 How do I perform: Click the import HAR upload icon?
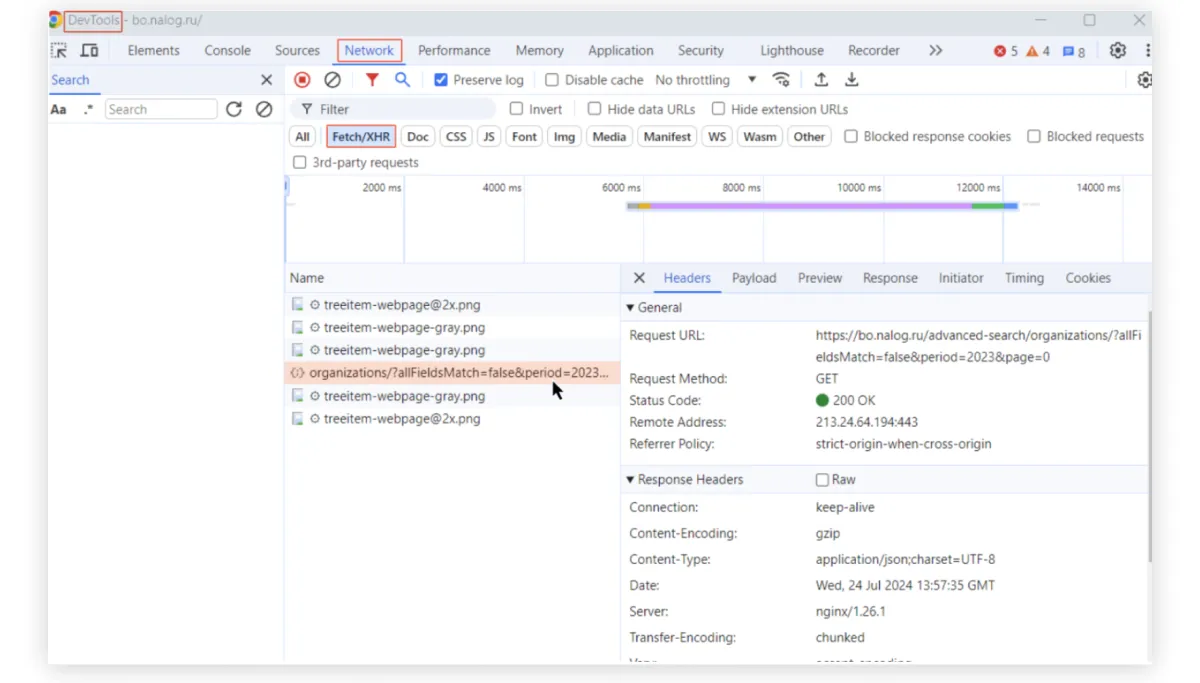click(821, 80)
